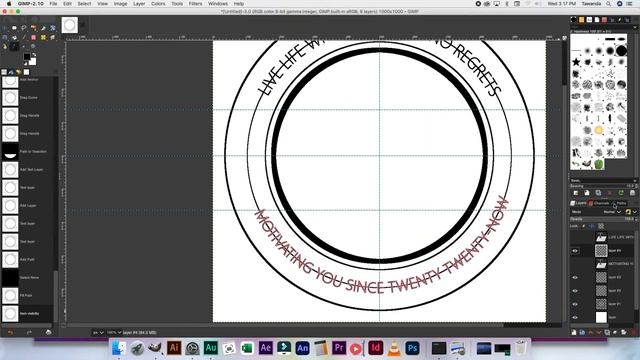Toggle visibility eye of second layer
This screenshot has height=360, width=640.
point(575,251)
